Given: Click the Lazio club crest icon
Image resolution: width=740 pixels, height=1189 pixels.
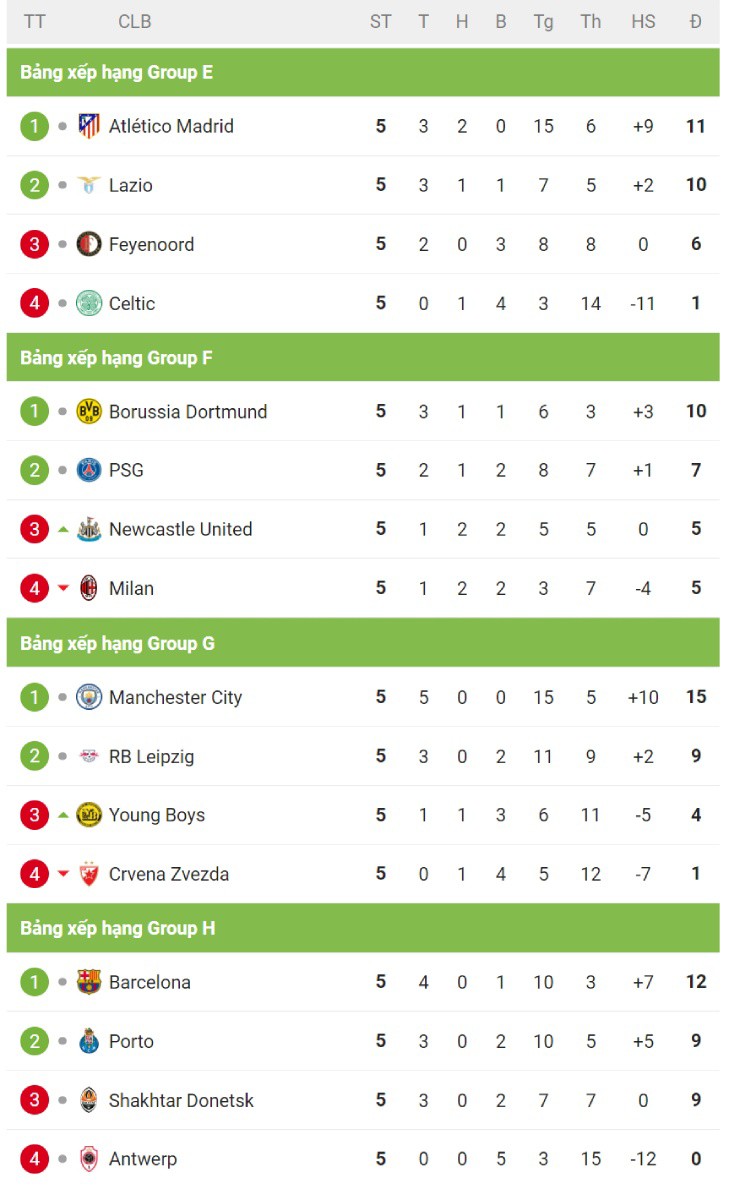Looking at the screenshot, I should (89, 185).
